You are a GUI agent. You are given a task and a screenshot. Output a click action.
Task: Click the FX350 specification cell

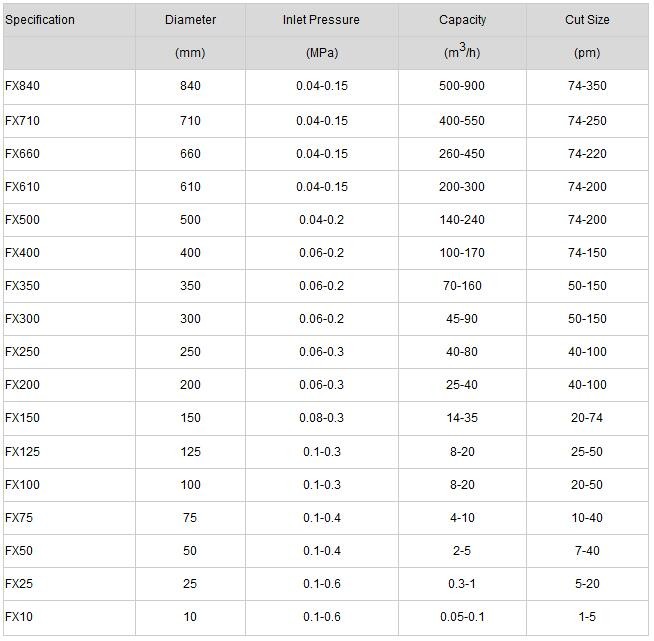point(22,286)
